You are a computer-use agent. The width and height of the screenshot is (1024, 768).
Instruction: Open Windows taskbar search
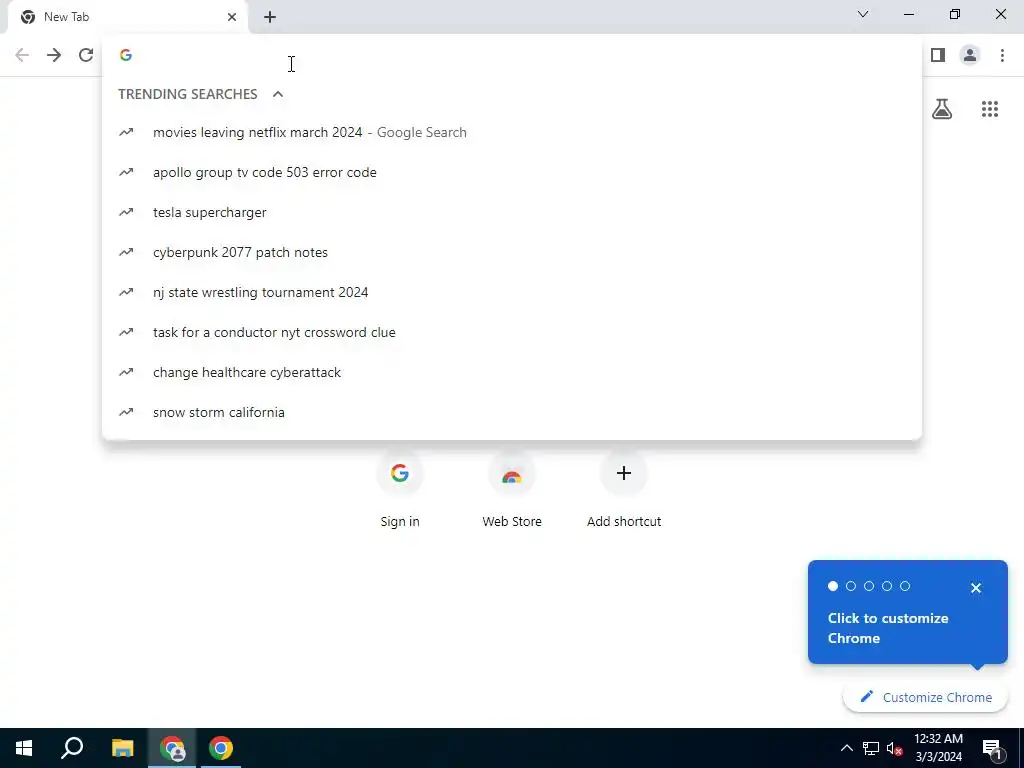(x=72, y=748)
